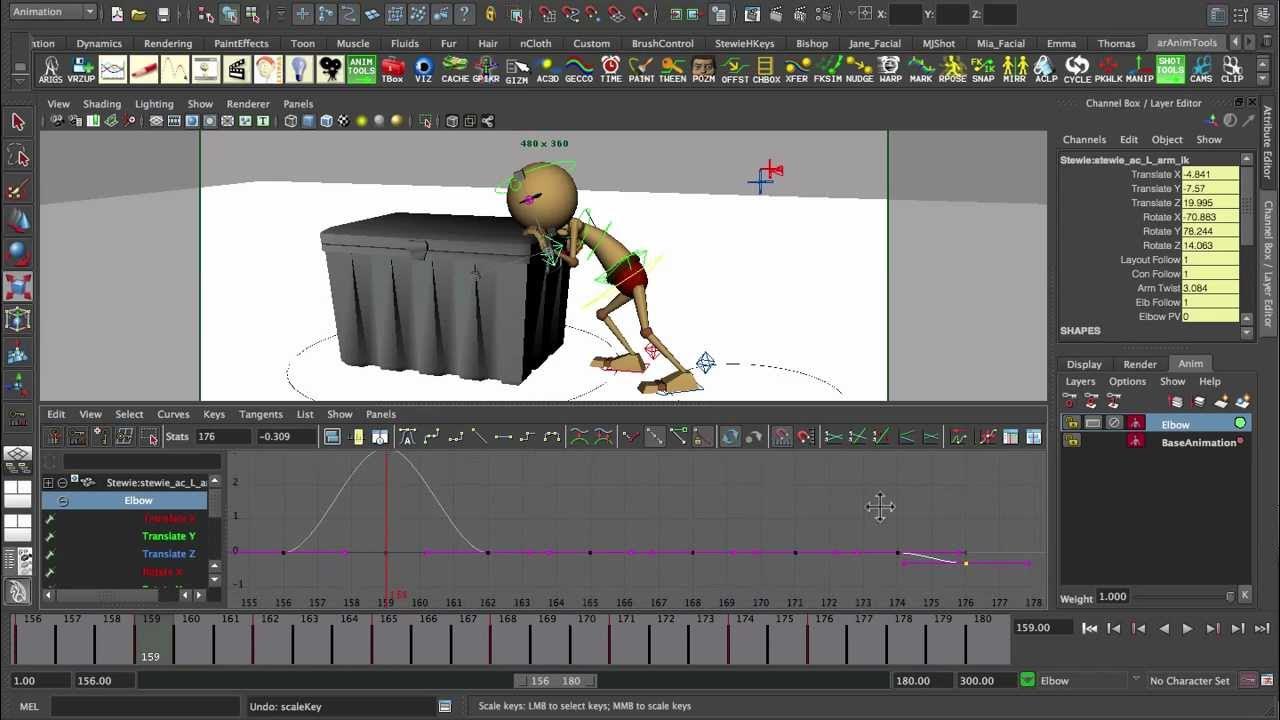Launch the TWEEN shelf tool
This screenshot has height=720, width=1280.
(672, 69)
